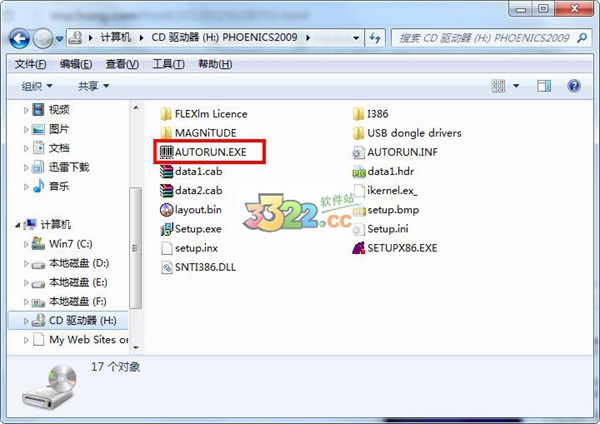Select the FLEXlm Licence folder icon
This screenshot has height=424, width=600.
point(166,114)
